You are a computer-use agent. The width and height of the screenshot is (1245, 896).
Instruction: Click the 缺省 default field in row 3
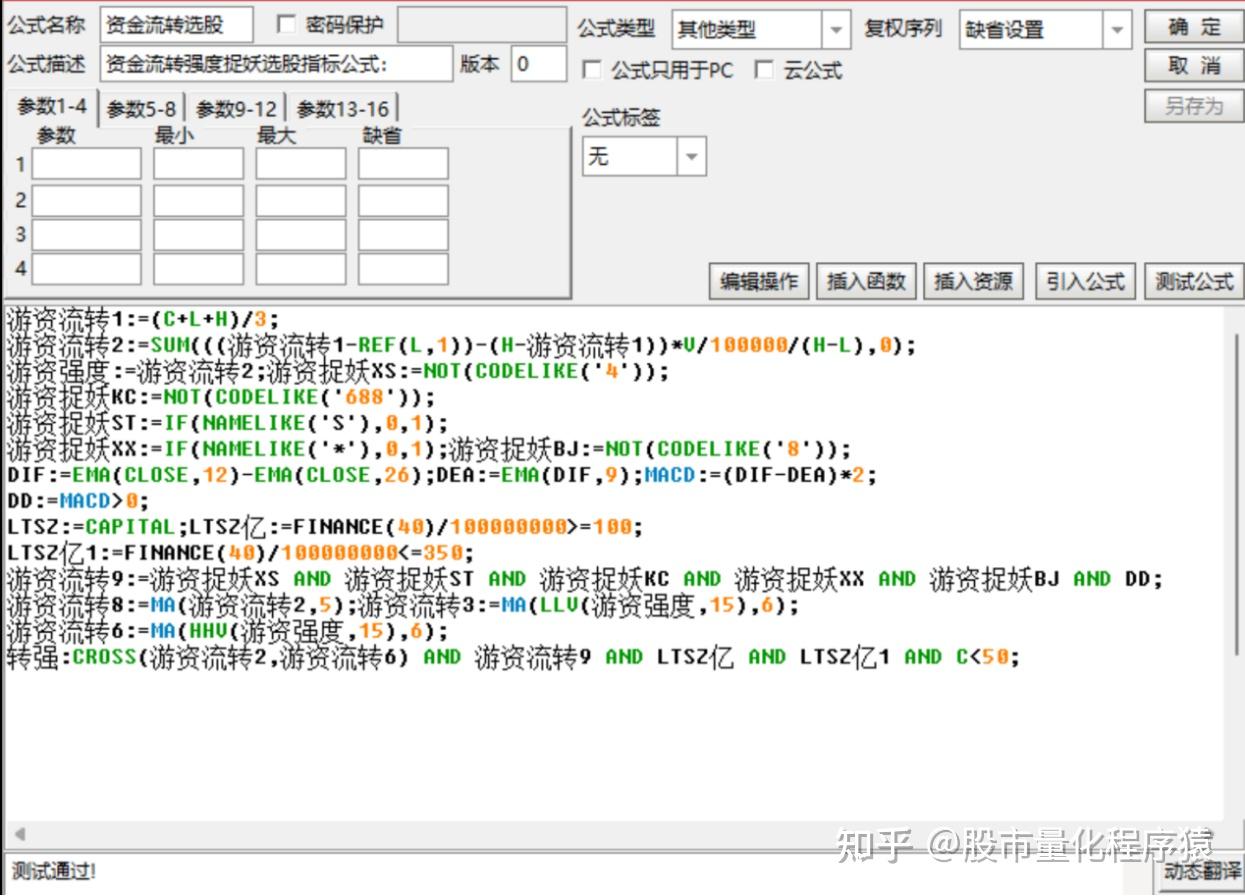point(403,235)
